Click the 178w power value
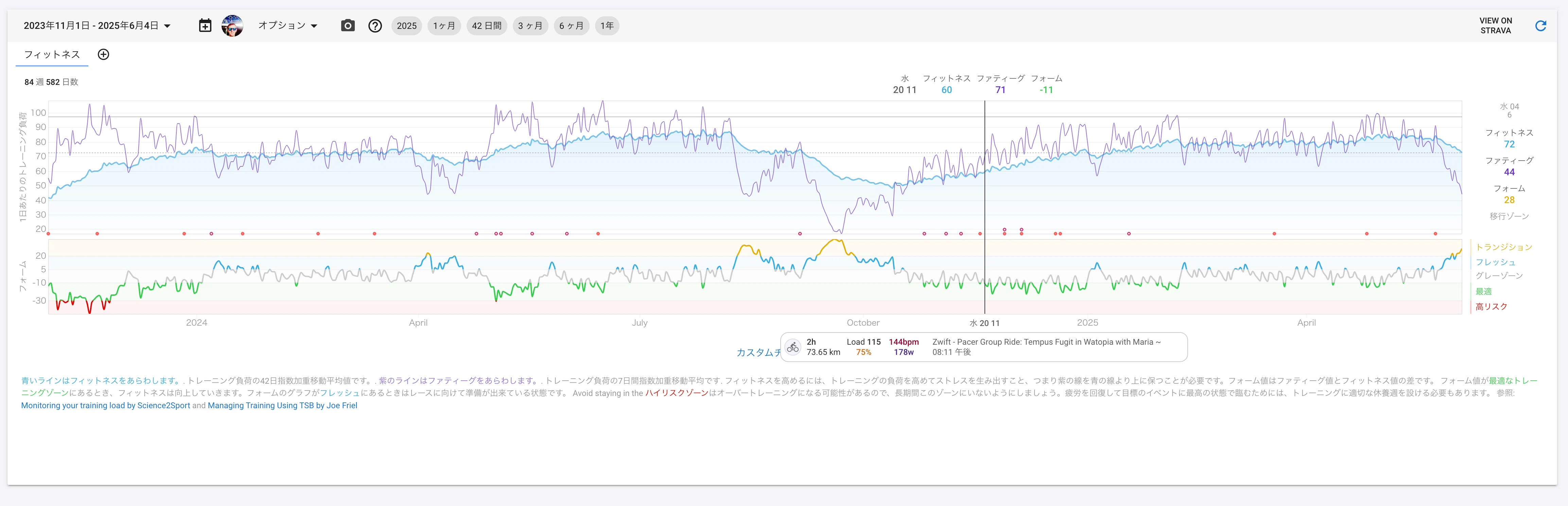 tap(903, 352)
